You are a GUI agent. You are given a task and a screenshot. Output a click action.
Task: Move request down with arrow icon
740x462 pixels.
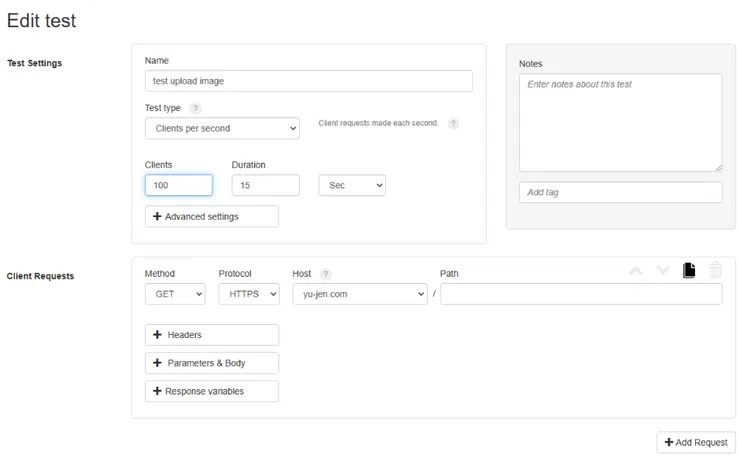coord(662,270)
